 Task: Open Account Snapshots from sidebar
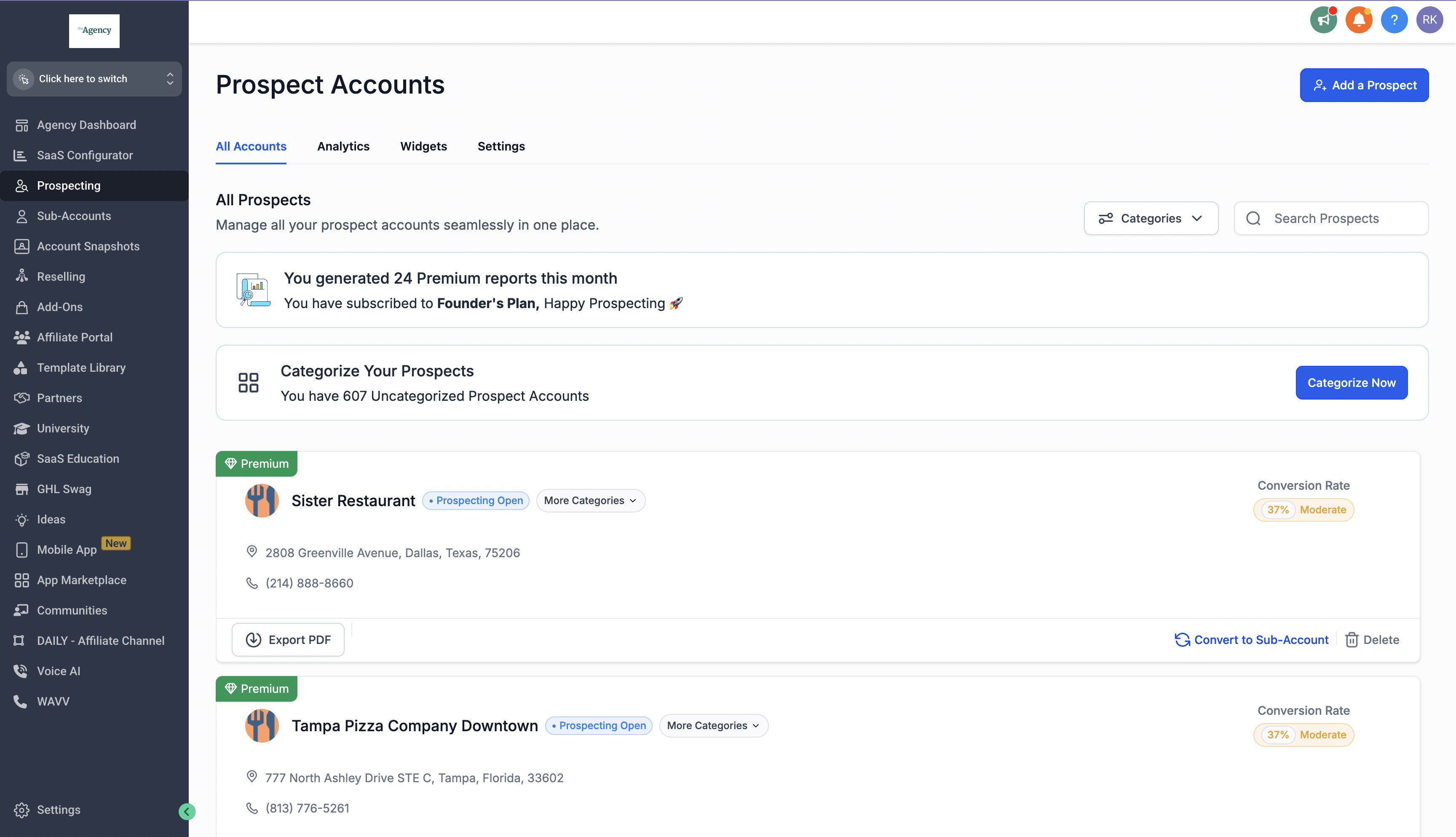point(88,246)
